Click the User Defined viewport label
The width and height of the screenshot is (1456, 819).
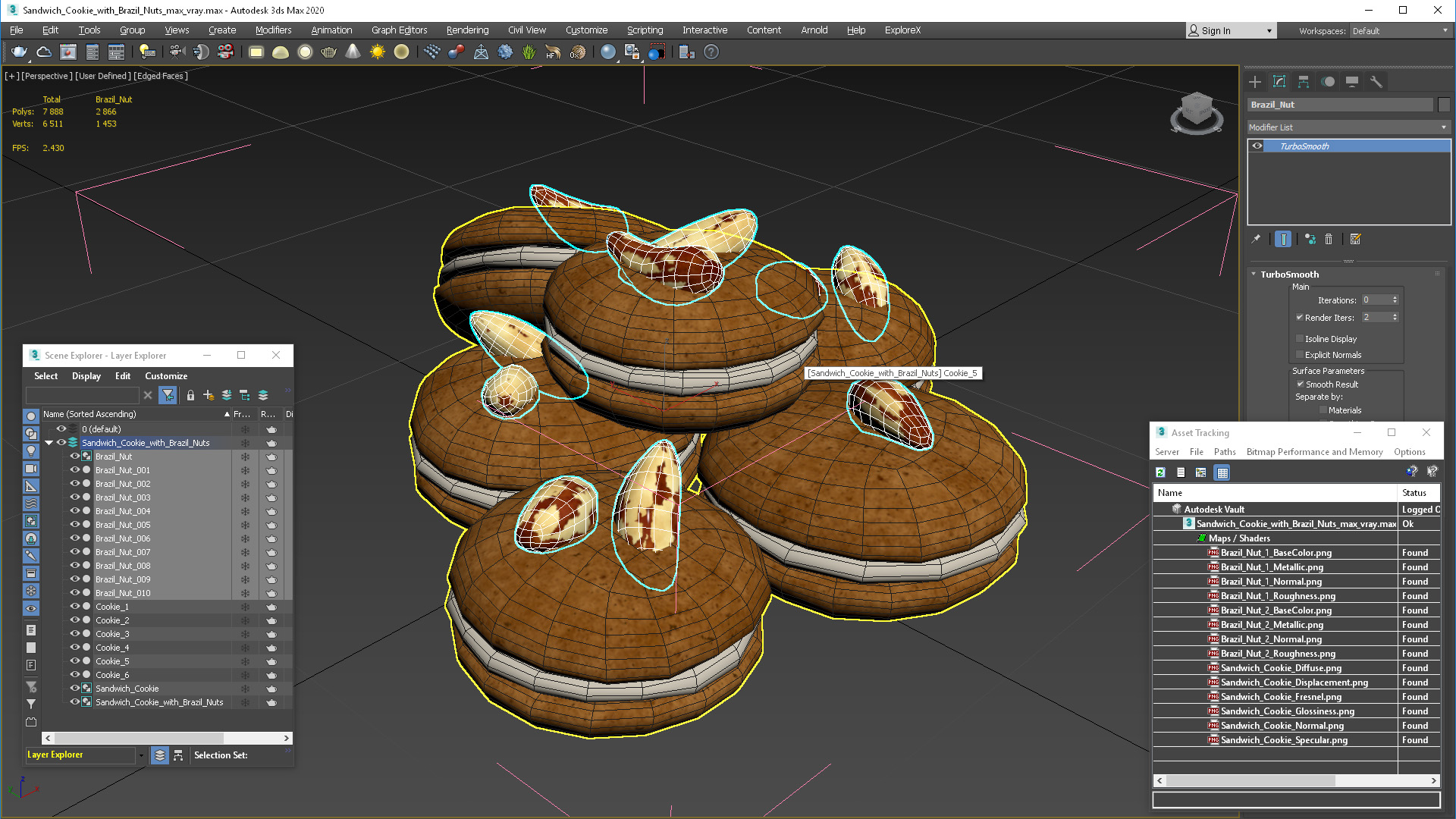click(x=103, y=76)
